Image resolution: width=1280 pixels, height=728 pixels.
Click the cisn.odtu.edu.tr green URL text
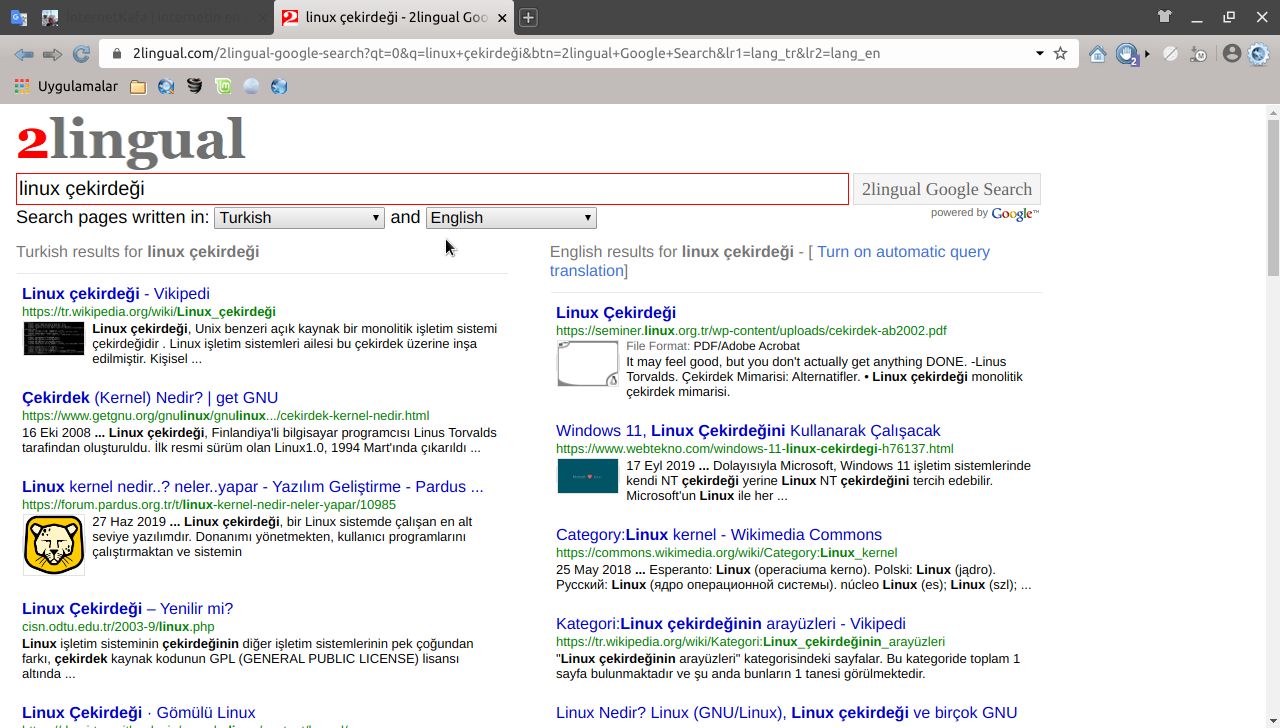118,626
